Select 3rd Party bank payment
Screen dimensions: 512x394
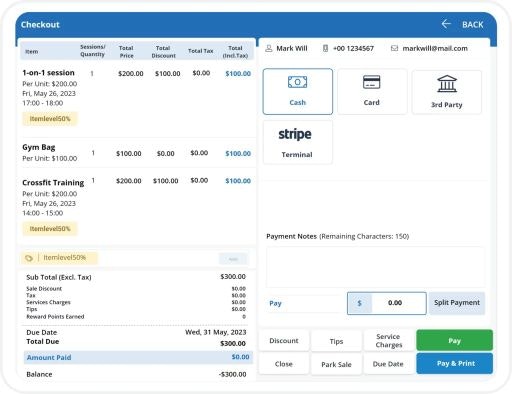tap(447, 92)
